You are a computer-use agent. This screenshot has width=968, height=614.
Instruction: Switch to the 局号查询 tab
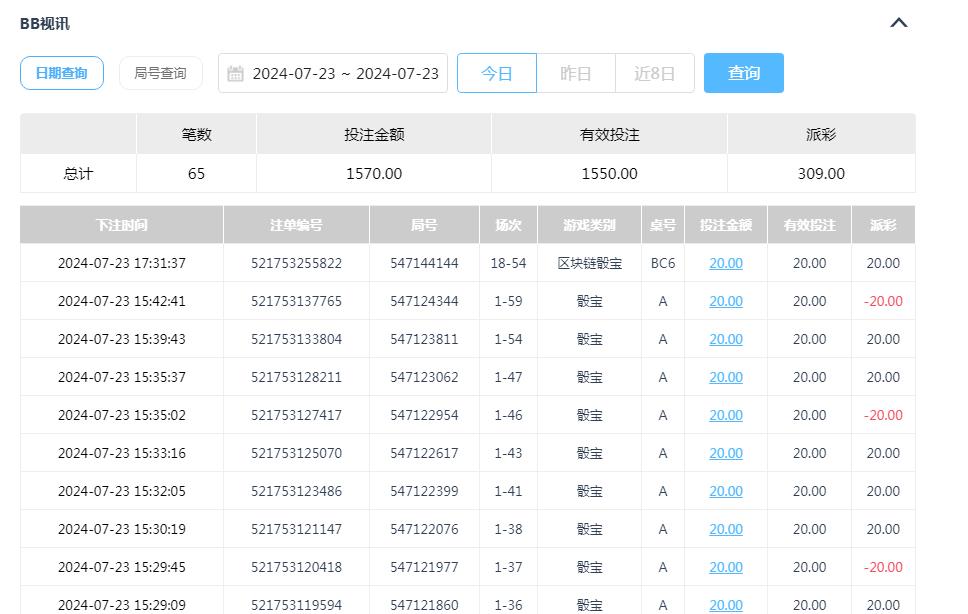click(x=160, y=72)
